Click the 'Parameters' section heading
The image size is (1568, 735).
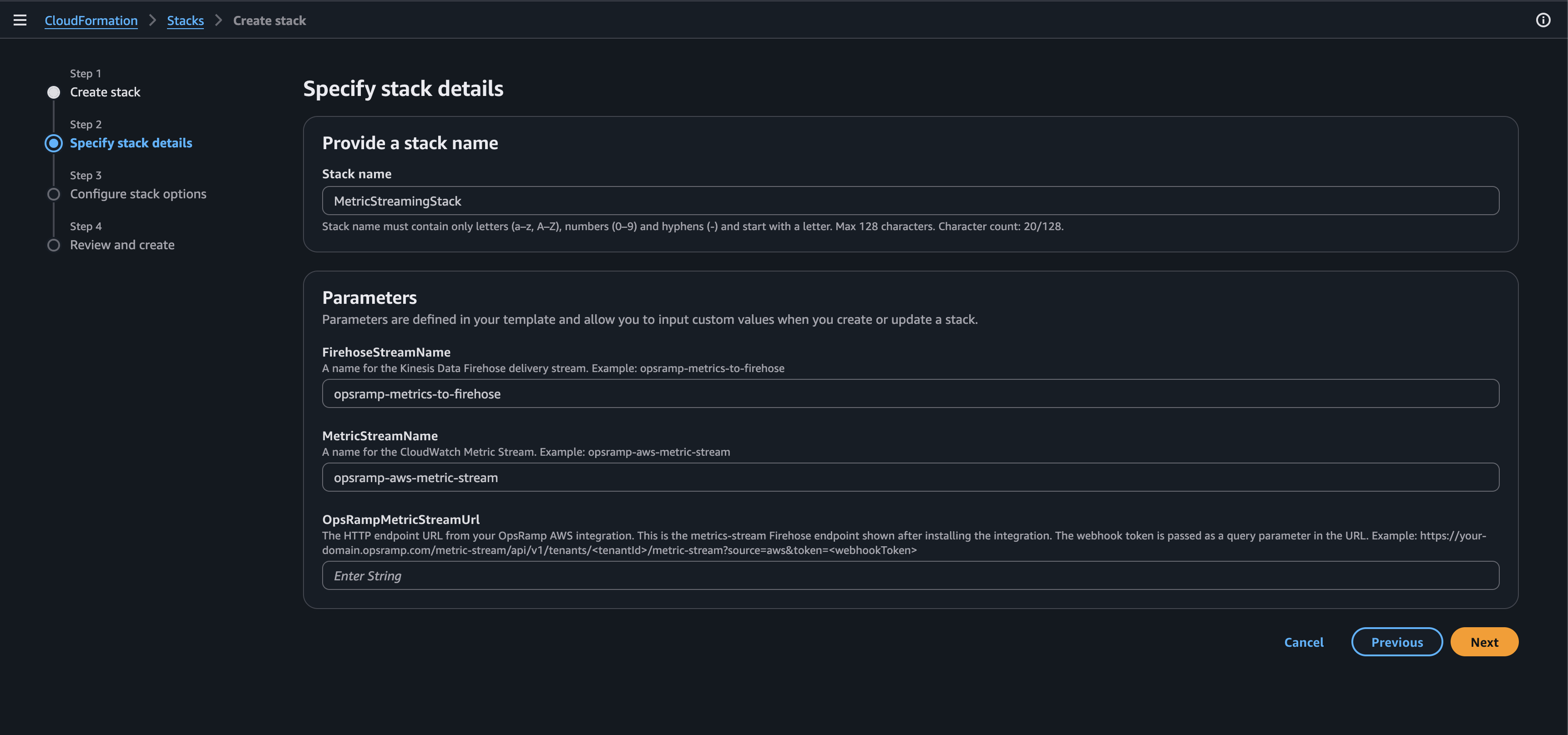click(369, 297)
